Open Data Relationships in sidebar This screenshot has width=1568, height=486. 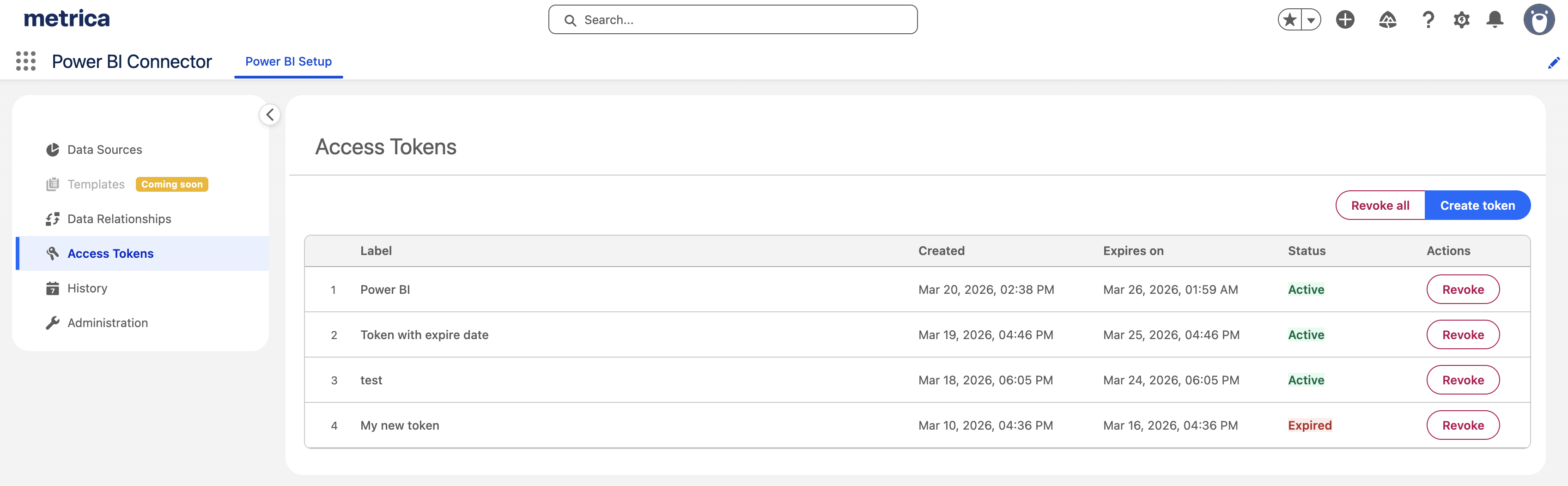[x=119, y=219]
